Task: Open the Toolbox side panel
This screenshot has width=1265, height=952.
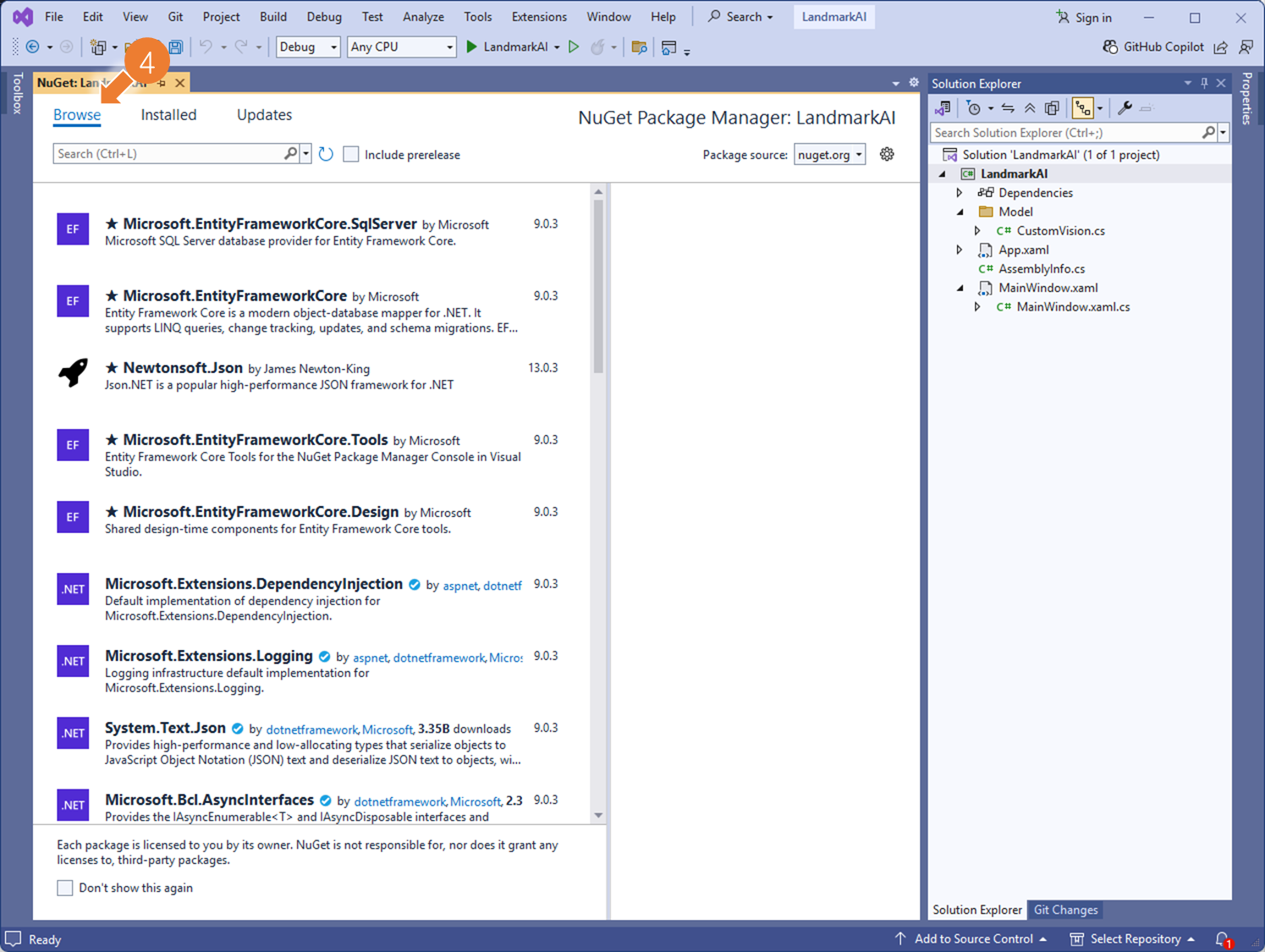Action: pos(17,93)
